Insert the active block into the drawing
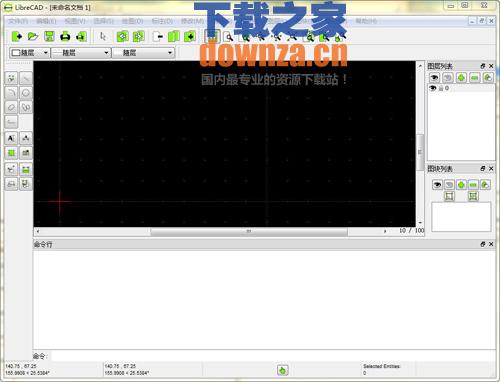 (x=473, y=196)
